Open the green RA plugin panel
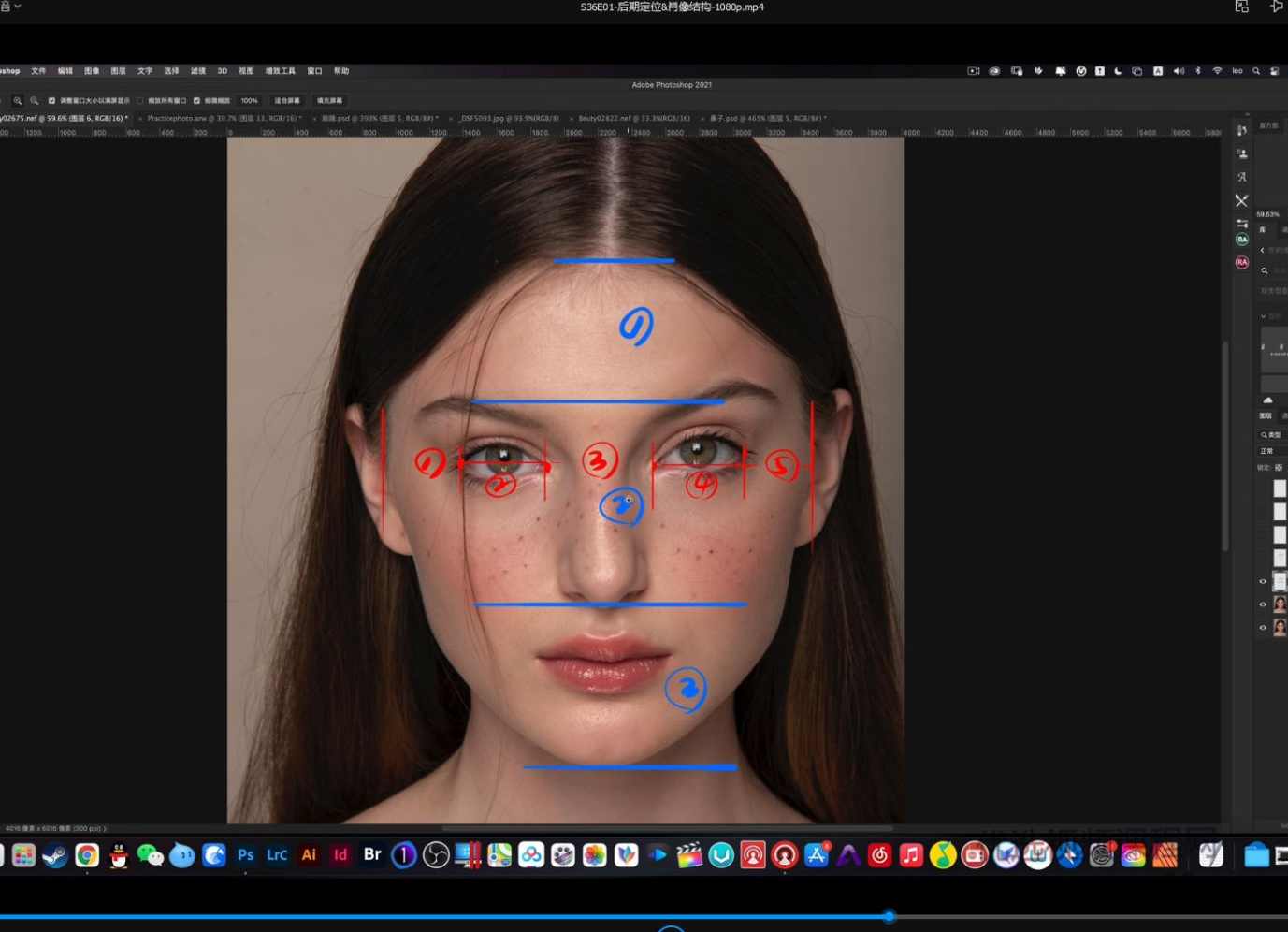The height and width of the screenshot is (932, 1288). click(x=1241, y=240)
